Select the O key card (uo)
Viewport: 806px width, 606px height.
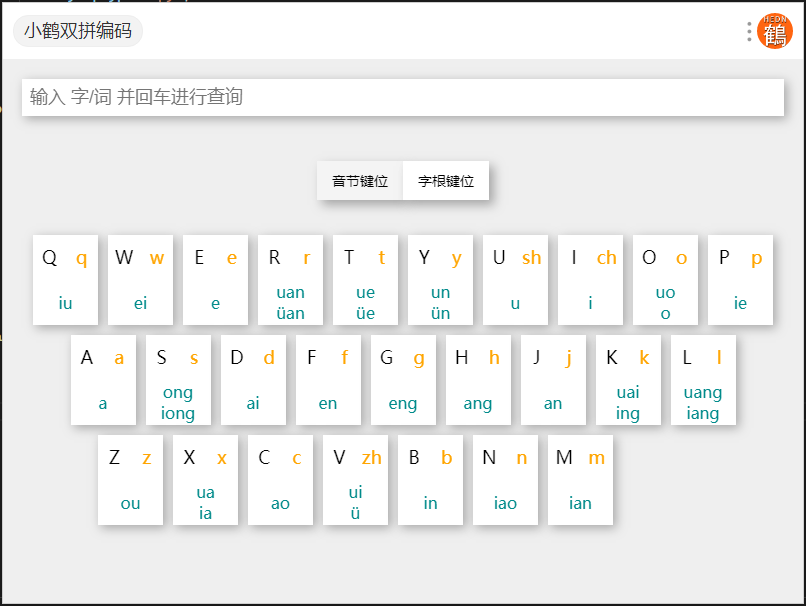coord(666,280)
